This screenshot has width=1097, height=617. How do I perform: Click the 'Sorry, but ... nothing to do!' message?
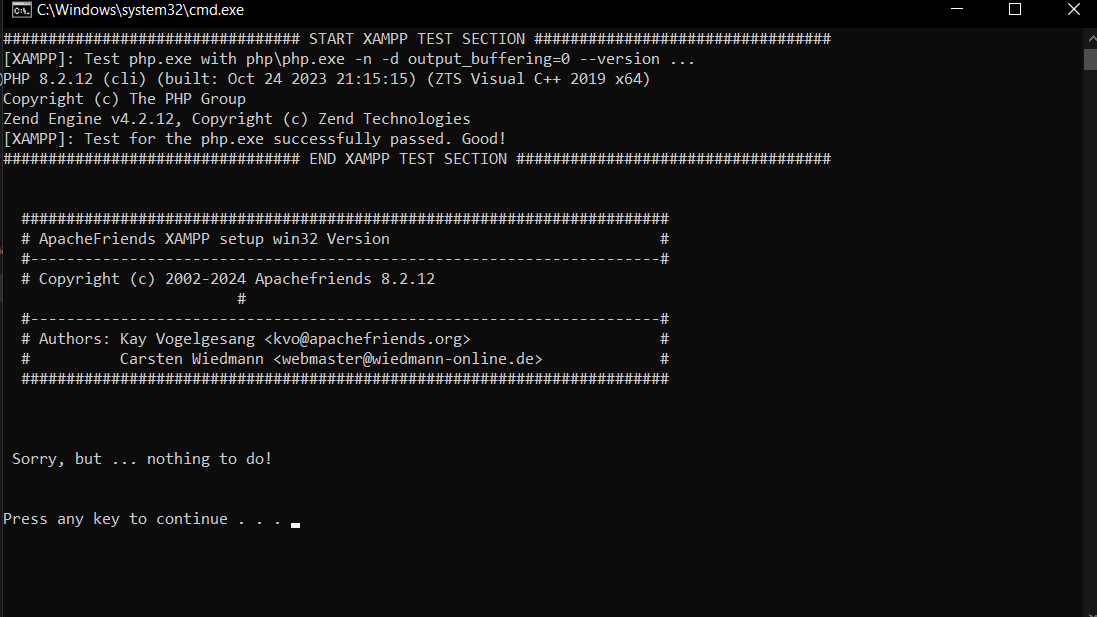click(x=142, y=459)
